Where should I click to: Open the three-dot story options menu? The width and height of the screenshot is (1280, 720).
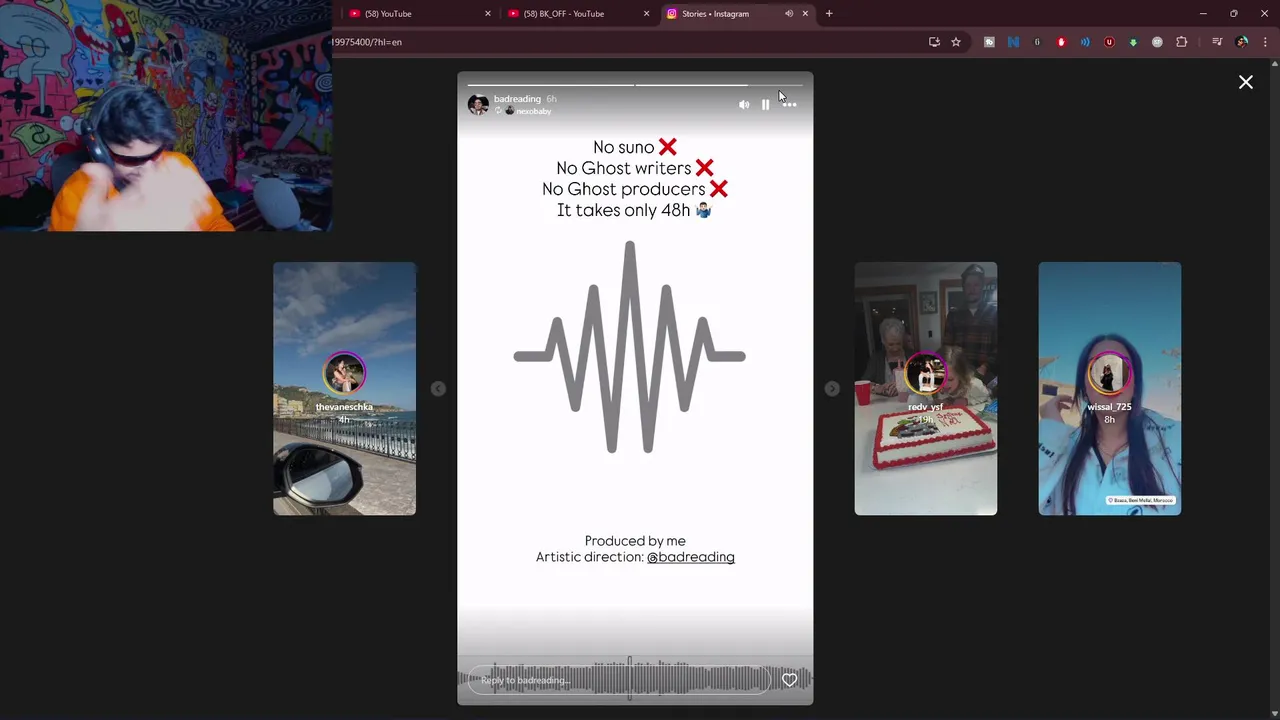click(x=789, y=104)
